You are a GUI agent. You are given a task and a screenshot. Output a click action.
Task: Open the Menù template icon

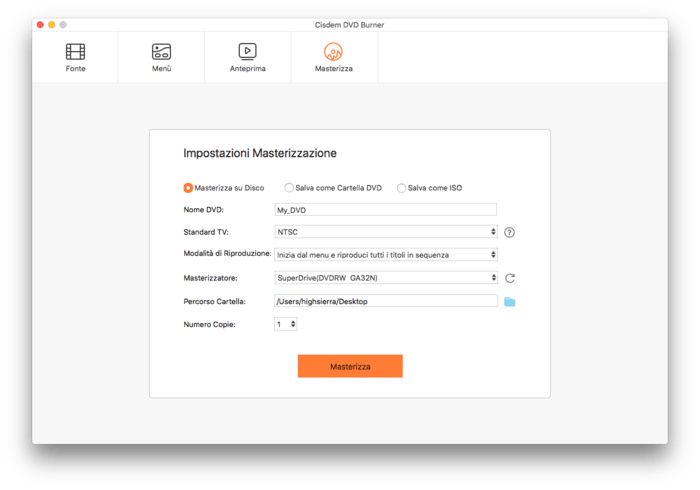click(x=161, y=51)
